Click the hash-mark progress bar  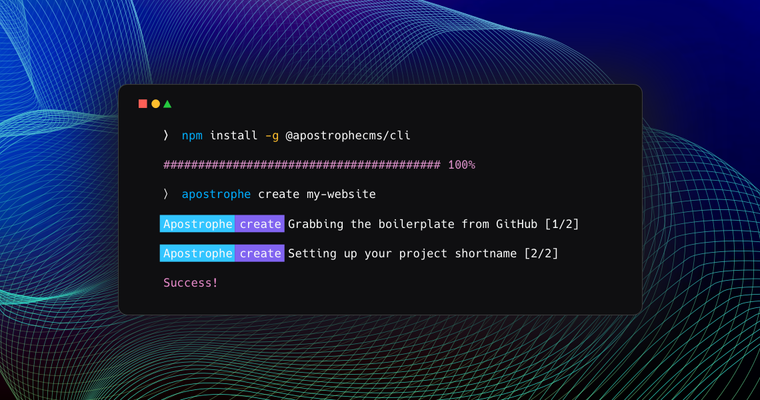click(302, 165)
